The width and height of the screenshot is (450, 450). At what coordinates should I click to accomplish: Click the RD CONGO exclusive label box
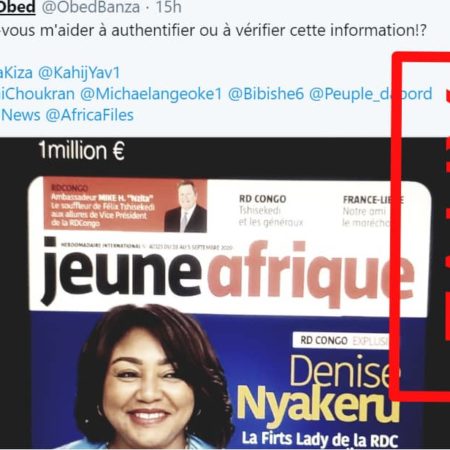coord(343,340)
